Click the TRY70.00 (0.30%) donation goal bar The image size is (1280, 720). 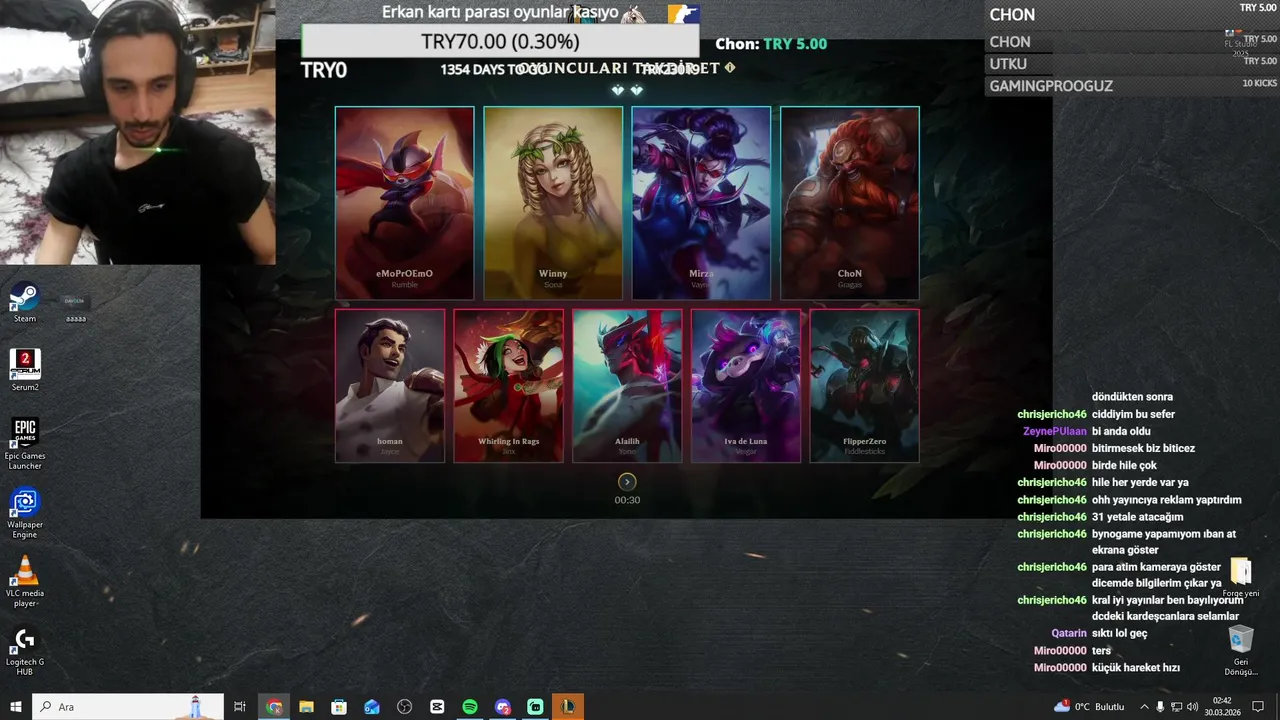click(500, 41)
